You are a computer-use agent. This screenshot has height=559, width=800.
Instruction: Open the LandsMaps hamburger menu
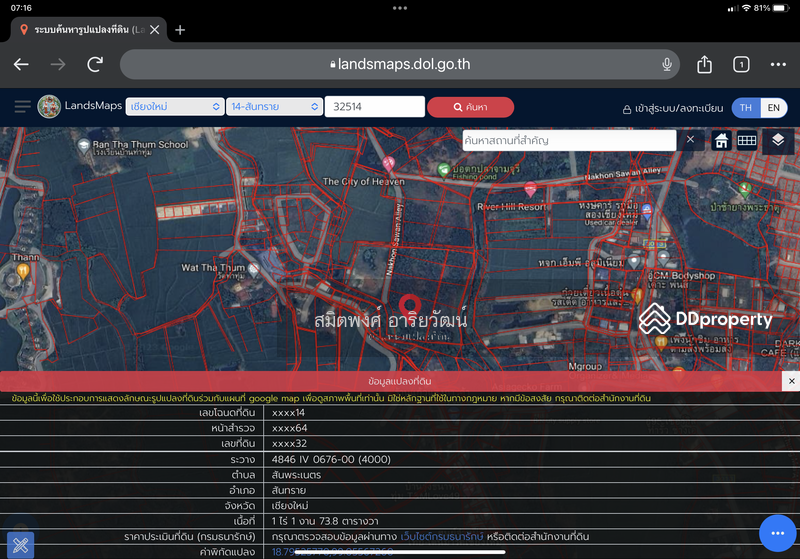[x=22, y=107]
